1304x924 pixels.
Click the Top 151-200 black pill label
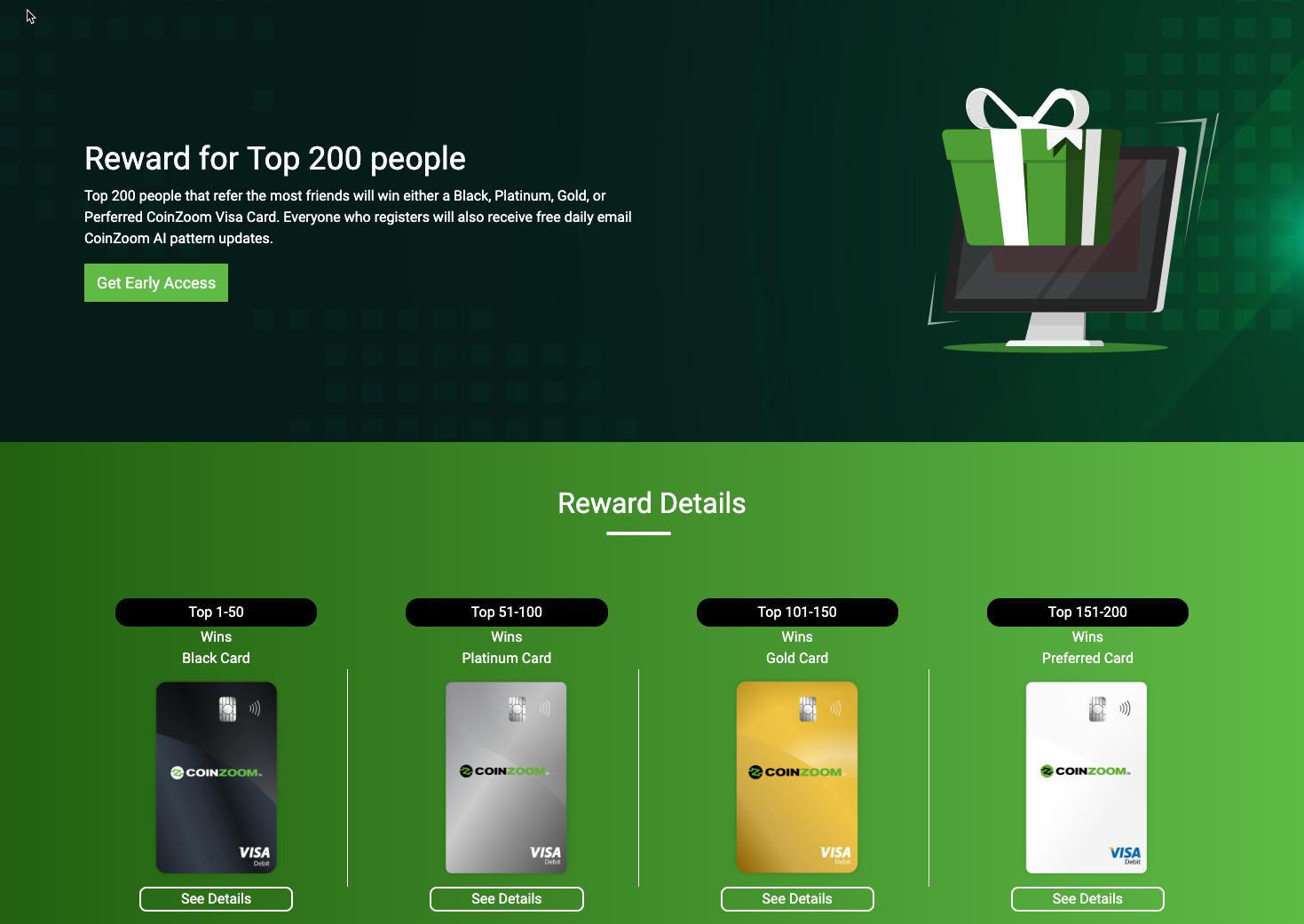(x=1087, y=612)
